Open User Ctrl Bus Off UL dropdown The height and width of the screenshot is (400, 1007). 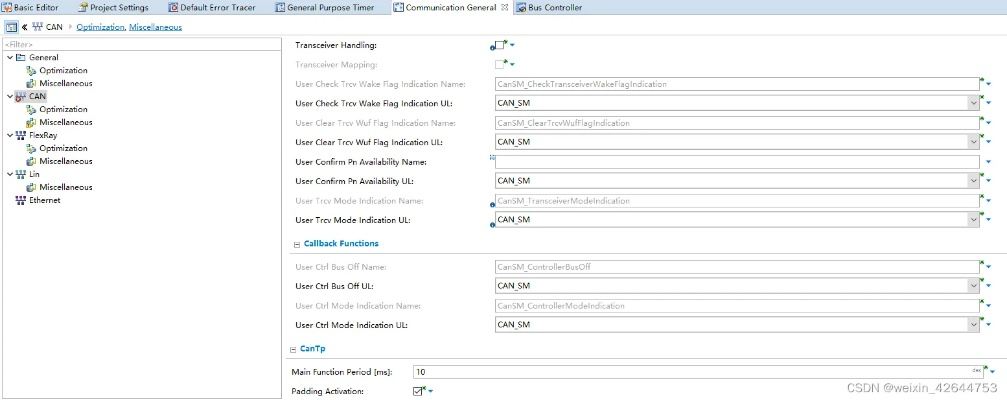[972, 286]
